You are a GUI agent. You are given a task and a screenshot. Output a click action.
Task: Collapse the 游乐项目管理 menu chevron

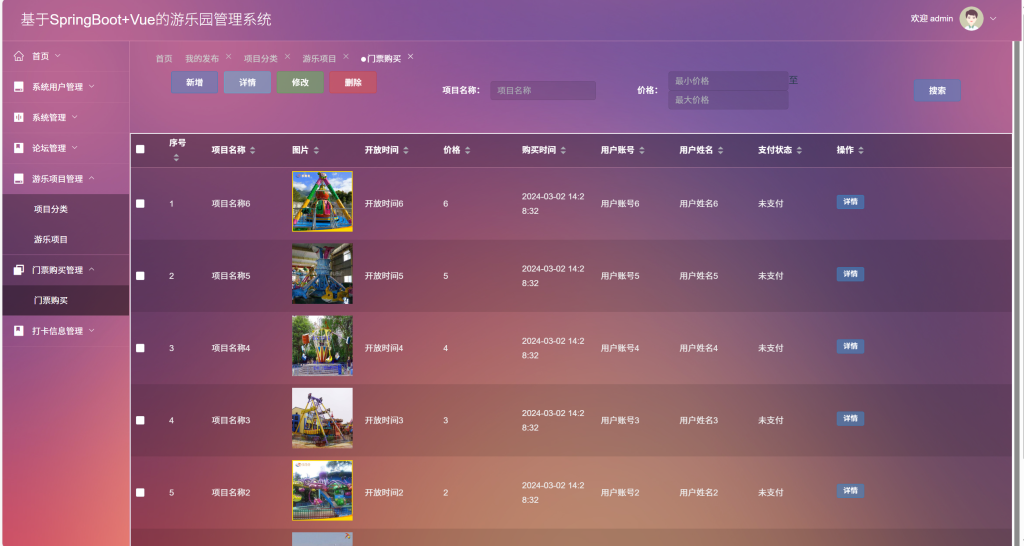[x=91, y=178]
